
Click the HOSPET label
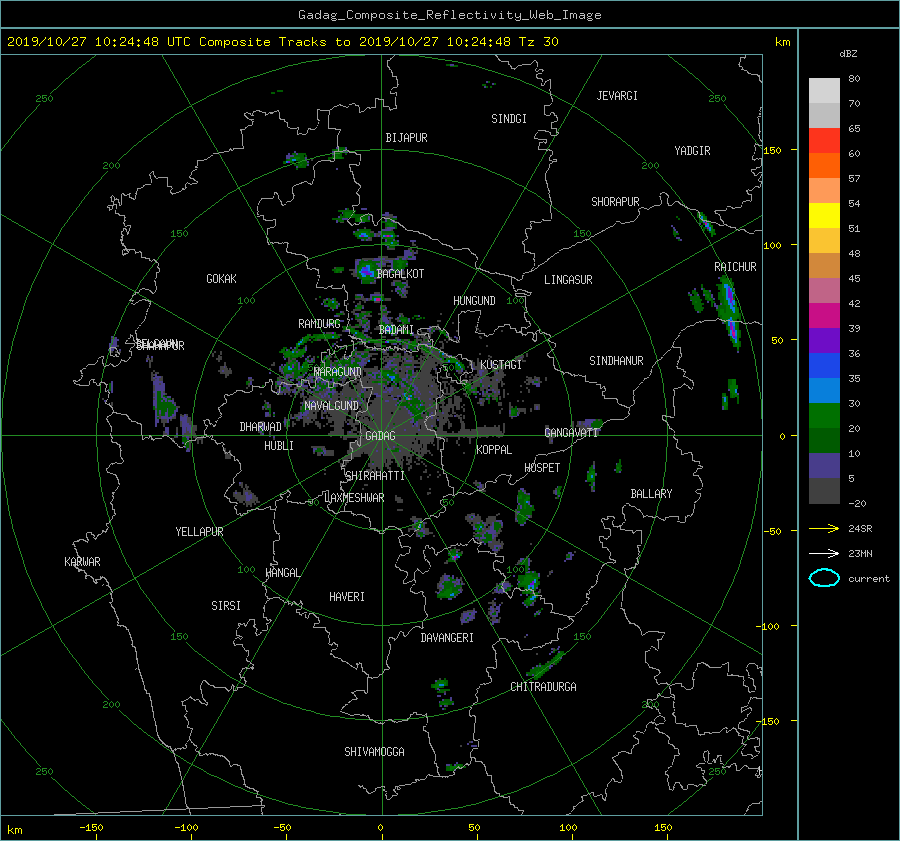[542, 468]
